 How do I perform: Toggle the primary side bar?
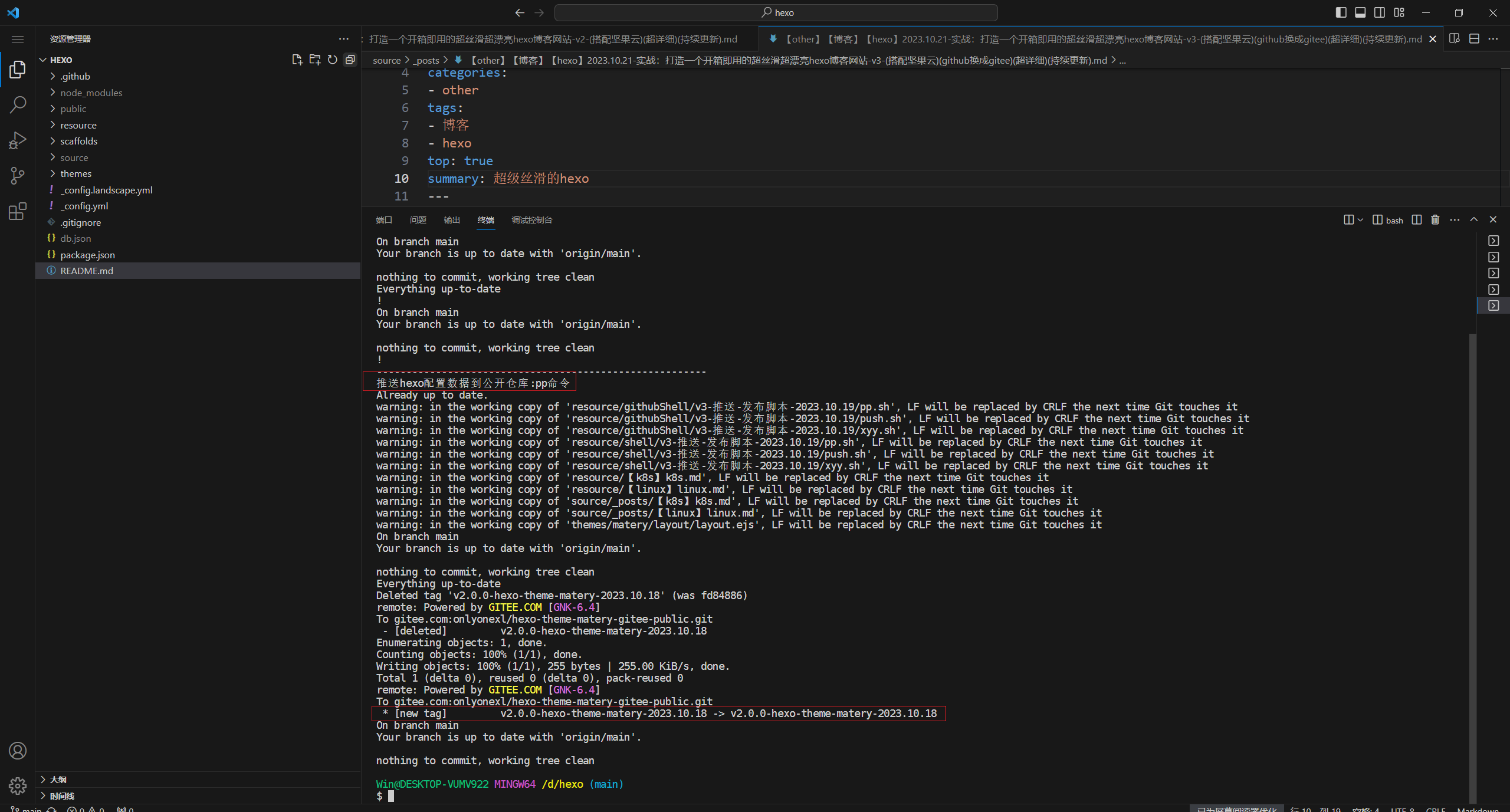pyautogui.click(x=1341, y=12)
